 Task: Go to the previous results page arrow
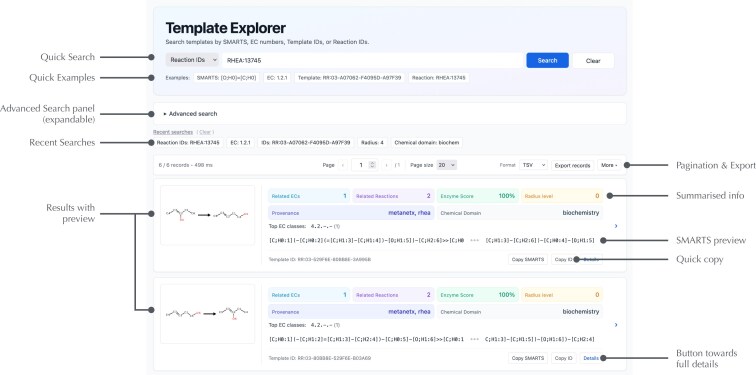(343, 165)
